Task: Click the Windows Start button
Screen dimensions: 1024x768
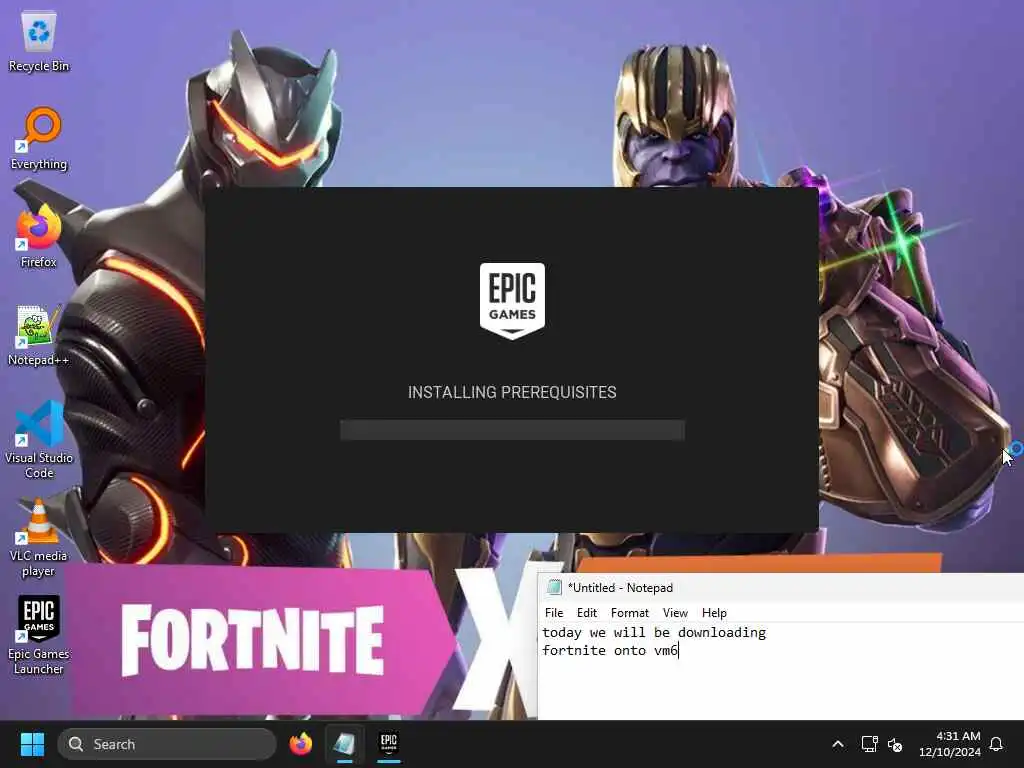Action: pos(32,744)
